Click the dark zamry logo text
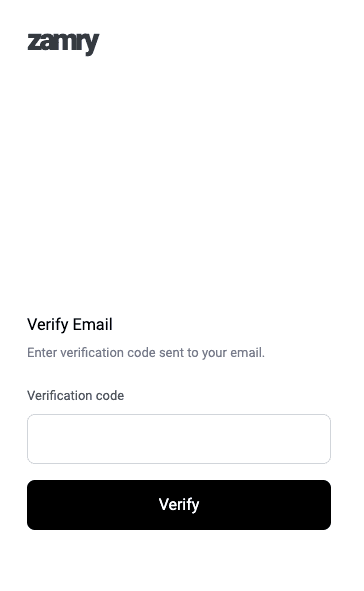The width and height of the screenshot is (364, 591). pyautogui.click(x=63, y=44)
